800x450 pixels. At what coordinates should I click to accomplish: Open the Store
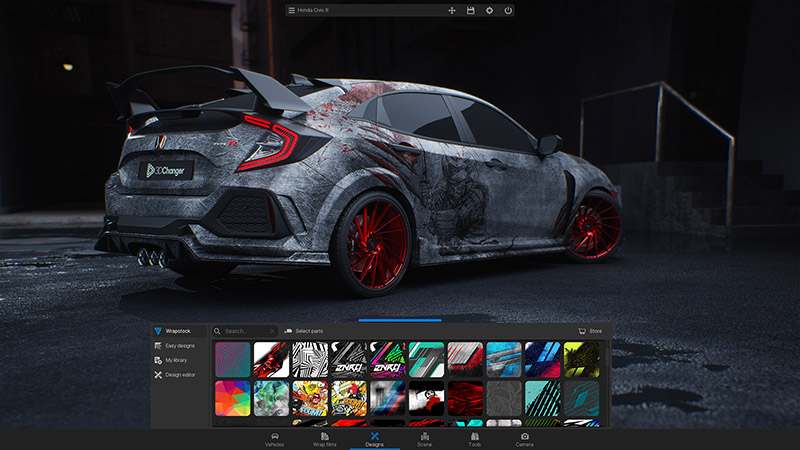coord(589,330)
